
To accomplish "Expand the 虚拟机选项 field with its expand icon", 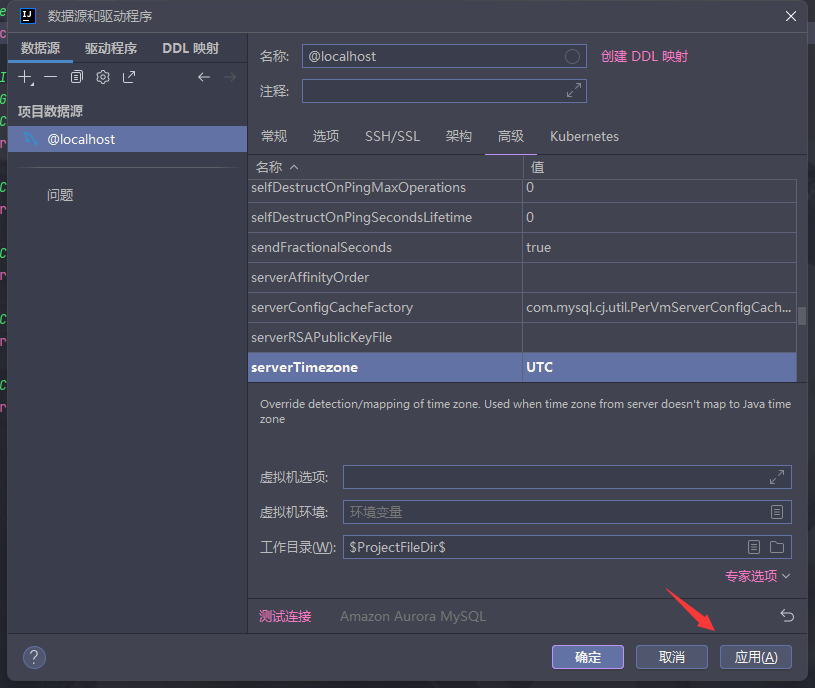I will [777, 477].
